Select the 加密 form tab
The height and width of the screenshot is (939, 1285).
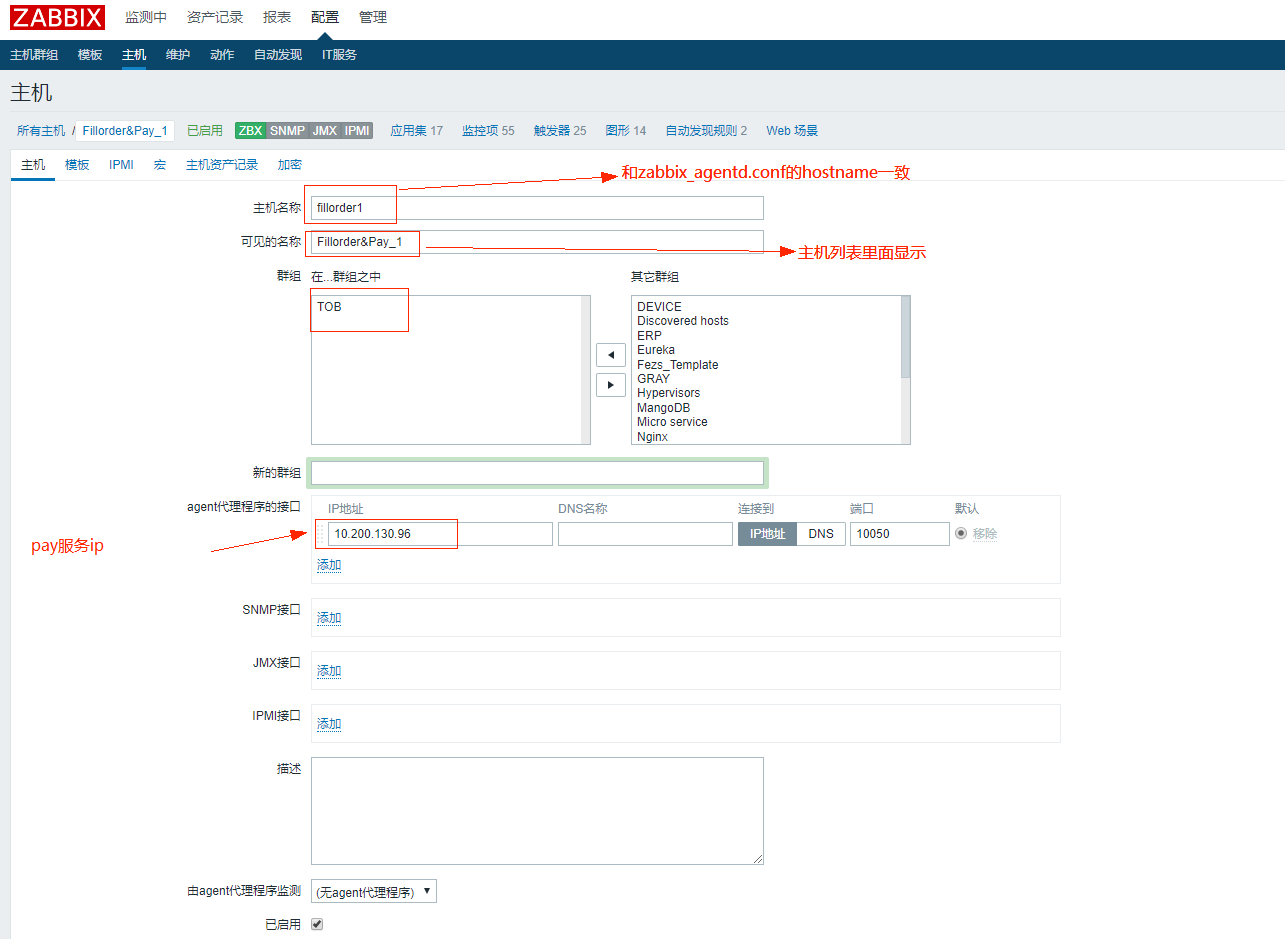[x=290, y=165]
